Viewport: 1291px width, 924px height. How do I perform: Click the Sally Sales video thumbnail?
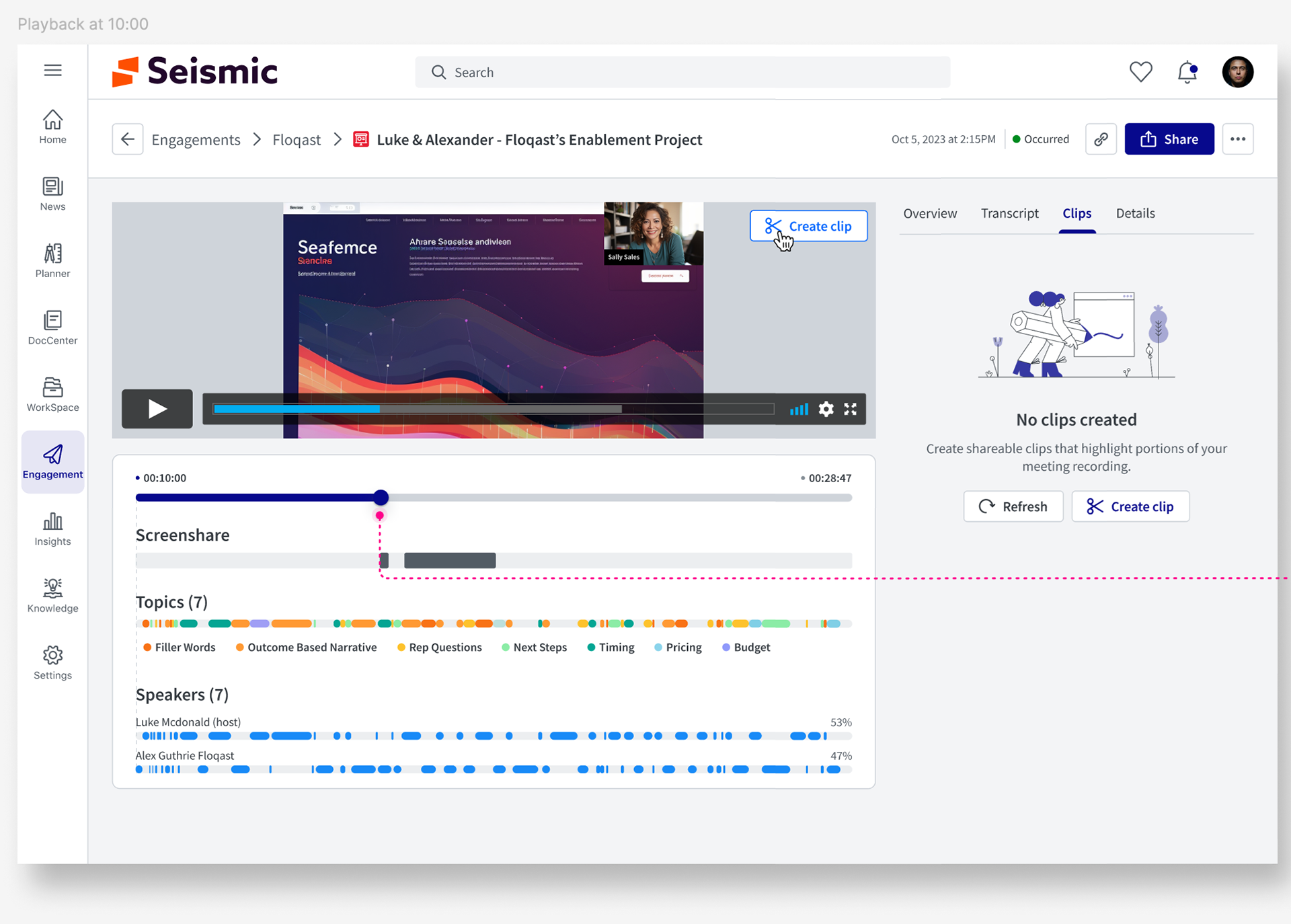pos(654,233)
